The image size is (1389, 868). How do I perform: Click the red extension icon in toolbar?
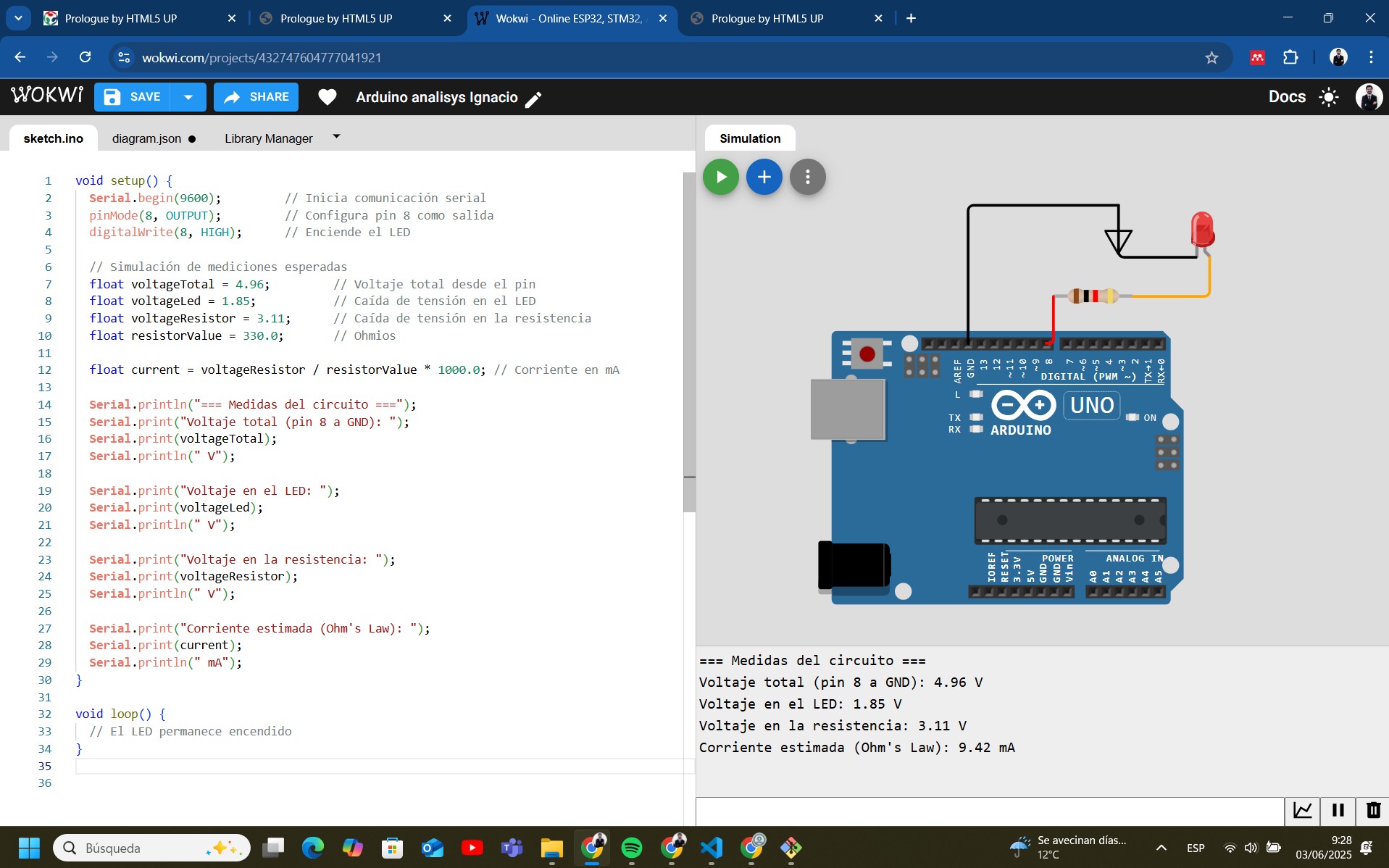[x=1257, y=57]
